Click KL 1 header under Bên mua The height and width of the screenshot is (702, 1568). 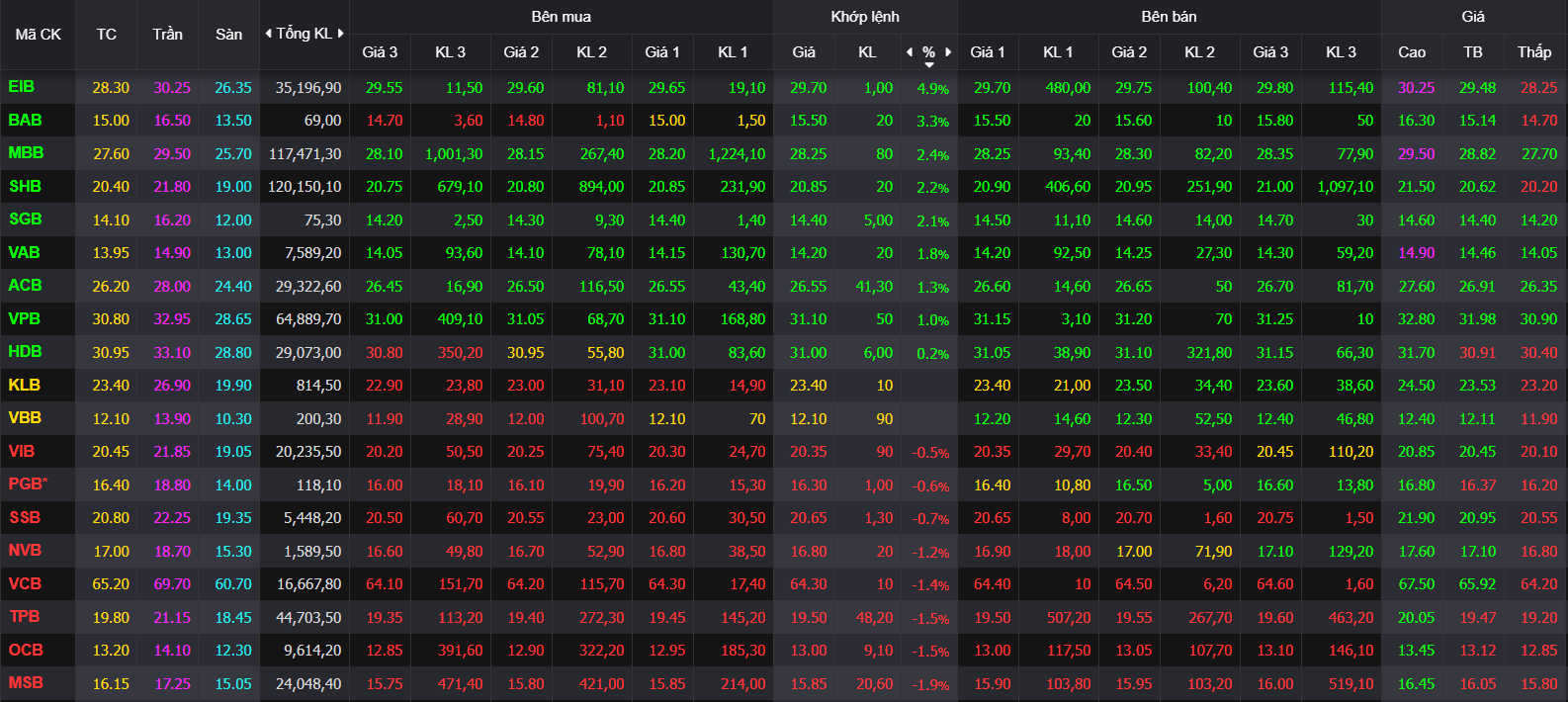click(733, 52)
